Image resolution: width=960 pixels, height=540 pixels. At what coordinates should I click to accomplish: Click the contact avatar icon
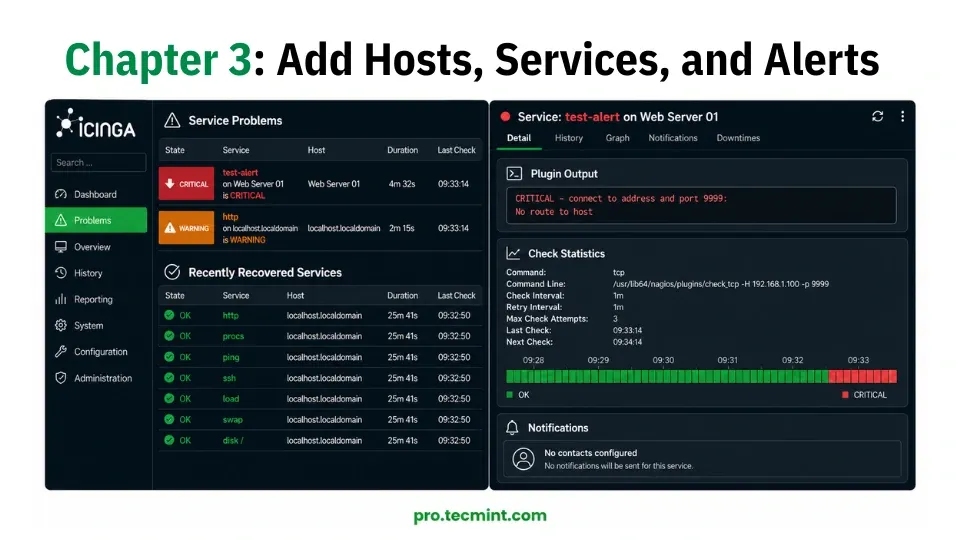(523, 459)
